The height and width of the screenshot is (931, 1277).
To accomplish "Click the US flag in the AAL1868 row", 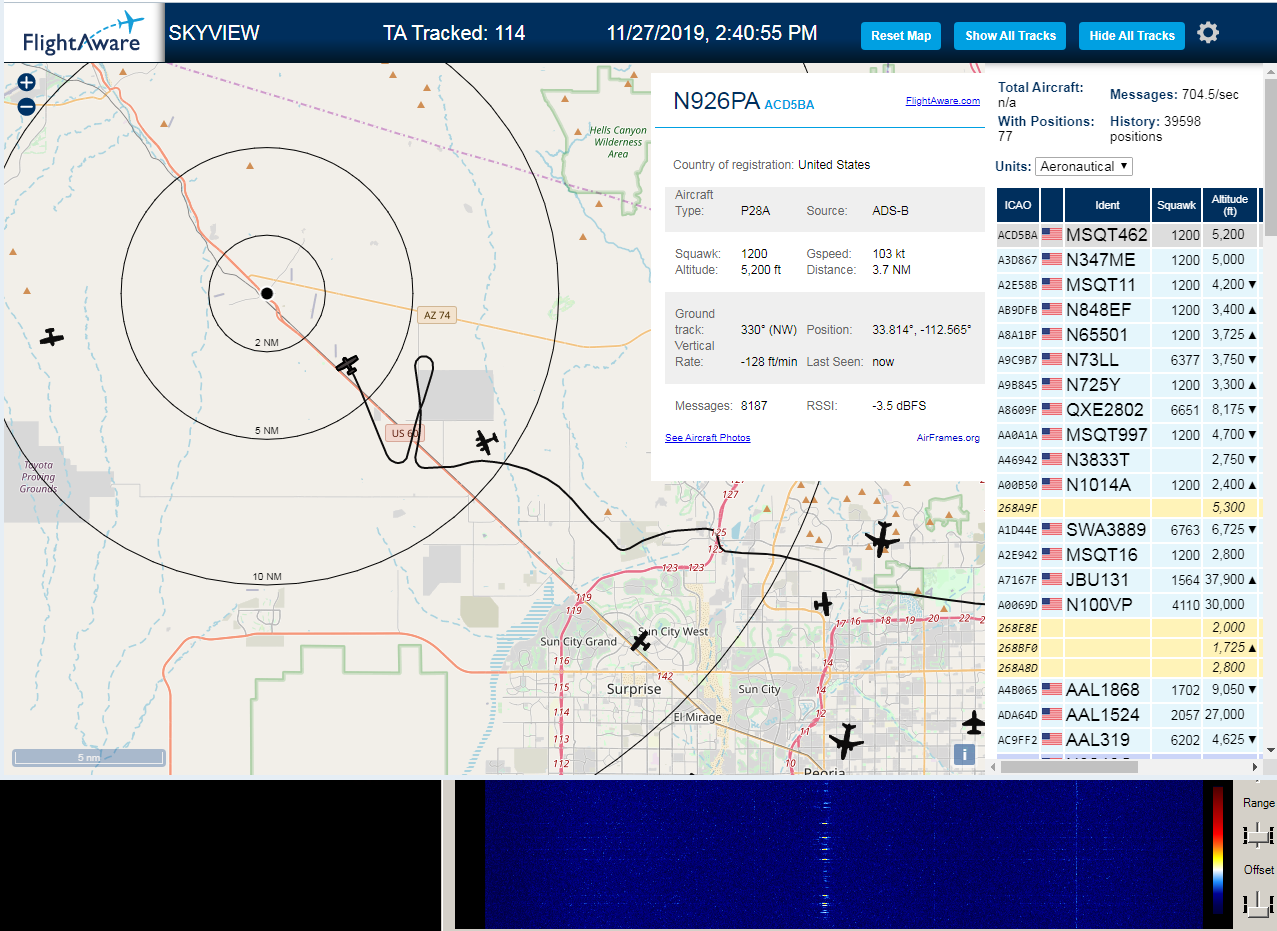I will 1052,689.
